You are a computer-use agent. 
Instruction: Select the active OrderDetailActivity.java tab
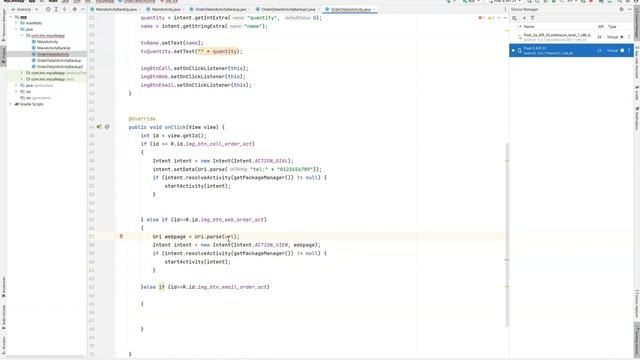pos(351,9)
